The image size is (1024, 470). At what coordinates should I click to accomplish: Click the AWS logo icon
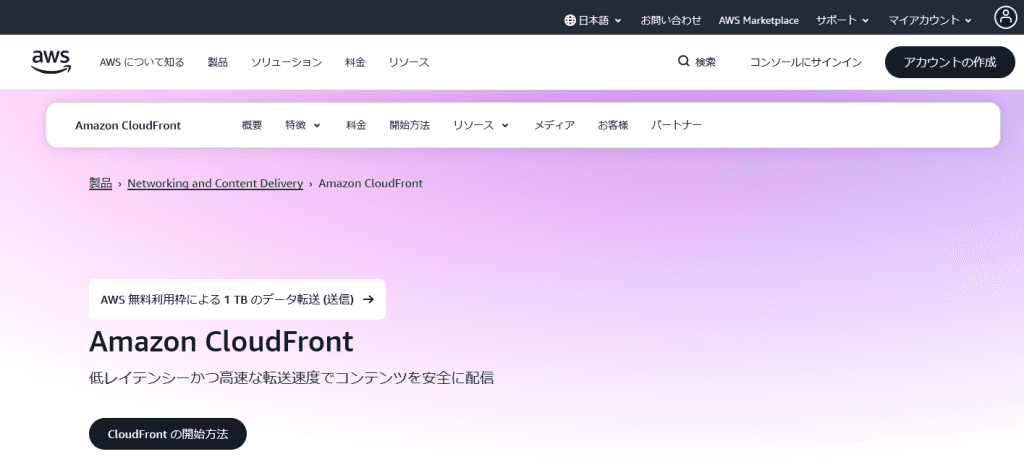[51, 62]
